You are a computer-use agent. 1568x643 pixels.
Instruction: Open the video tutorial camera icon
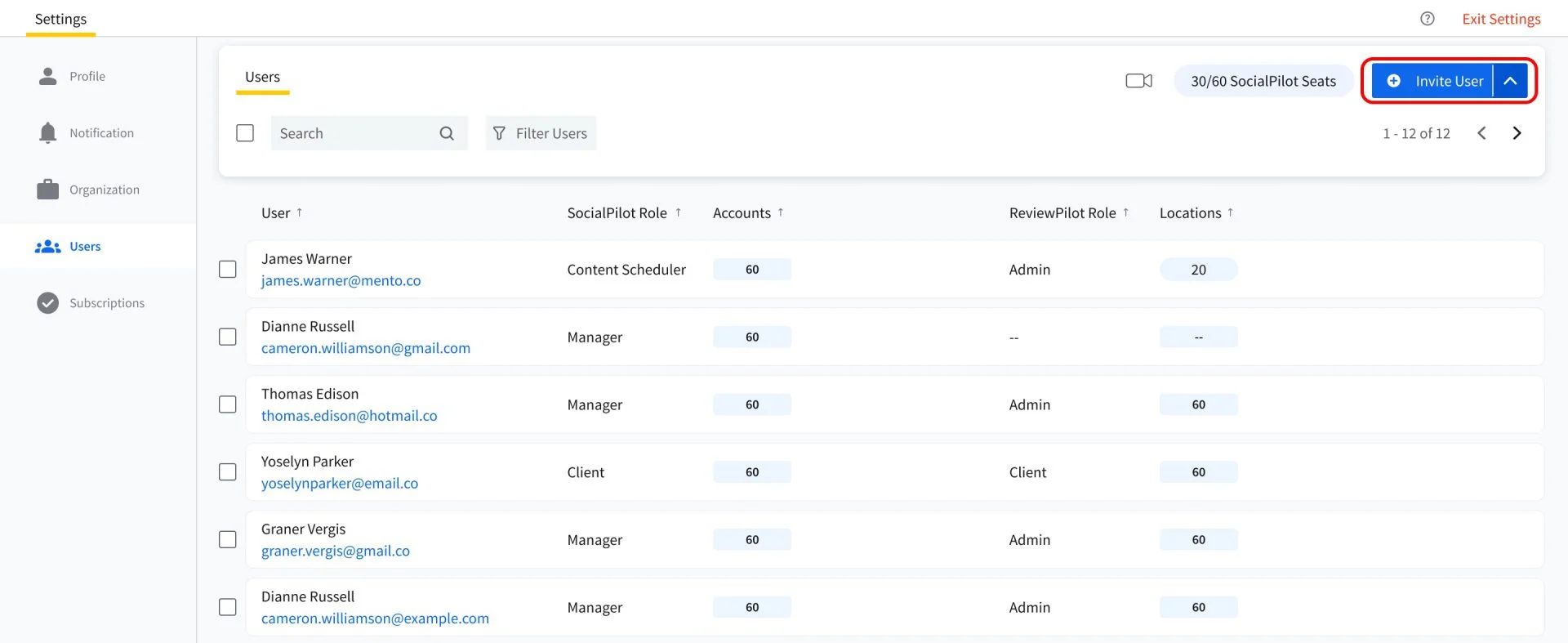[x=1138, y=81]
